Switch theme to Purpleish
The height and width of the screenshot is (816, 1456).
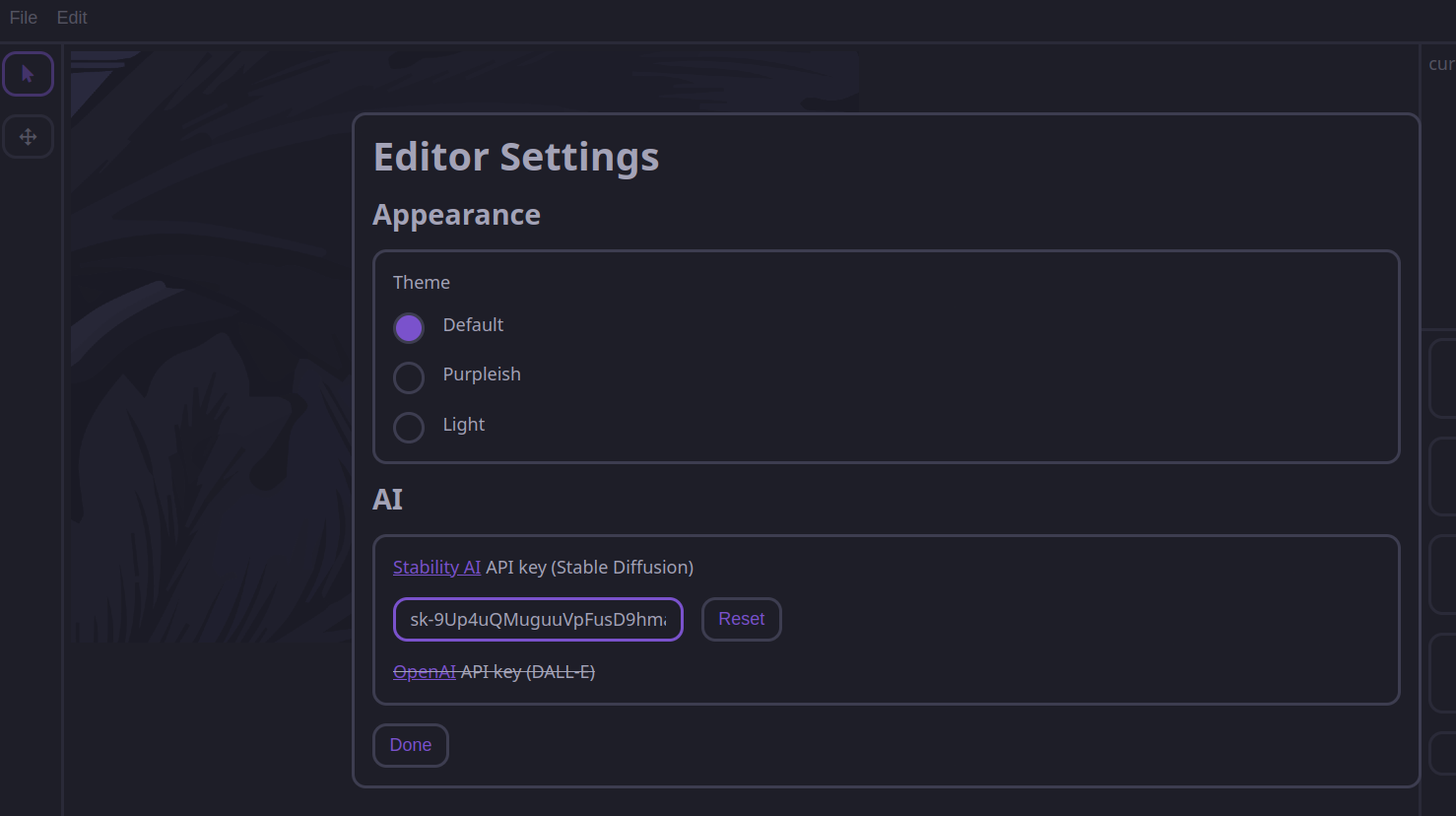point(409,376)
